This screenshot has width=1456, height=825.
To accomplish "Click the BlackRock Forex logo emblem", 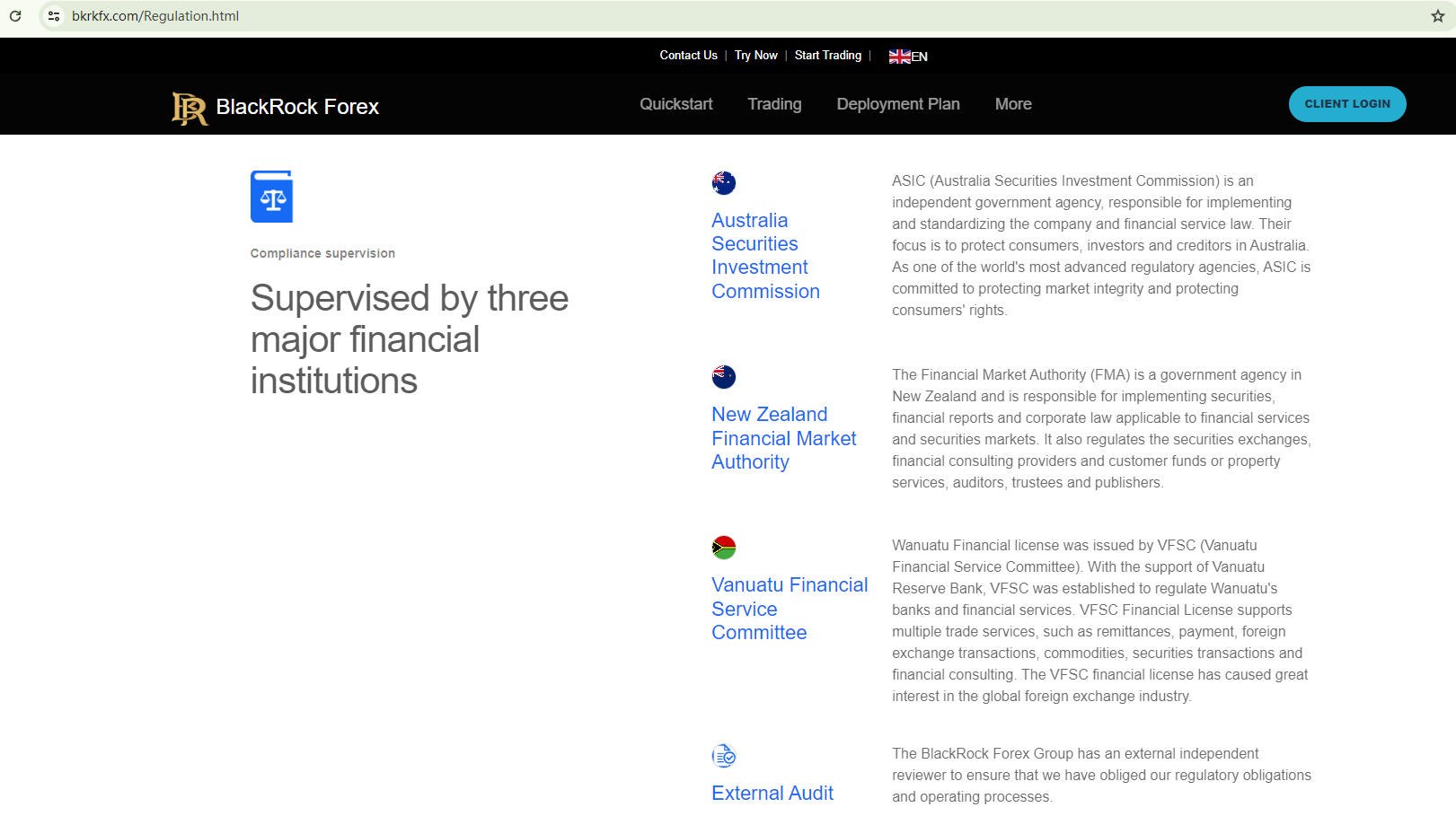I will pyautogui.click(x=190, y=108).
